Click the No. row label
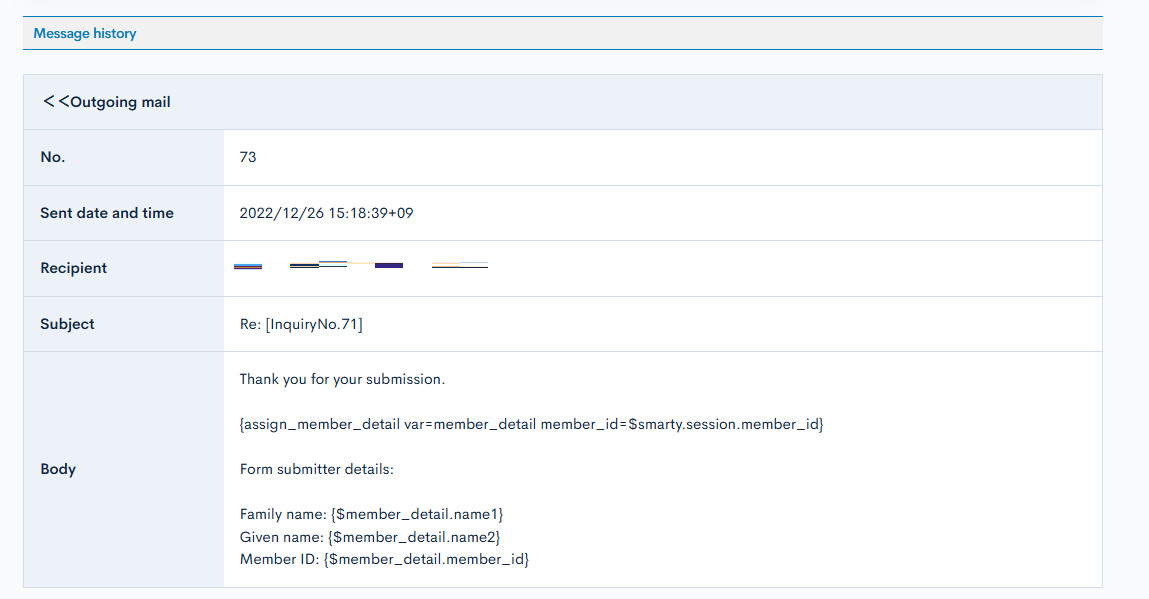Viewport: 1149px width, 599px height. pos(52,157)
